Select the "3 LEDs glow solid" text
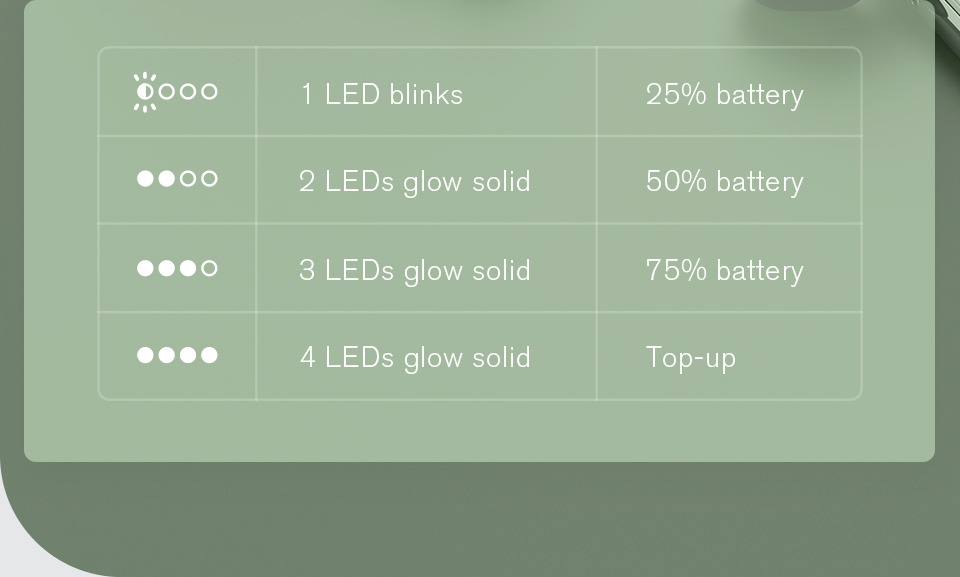The height and width of the screenshot is (577, 960). tap(414, 271)
